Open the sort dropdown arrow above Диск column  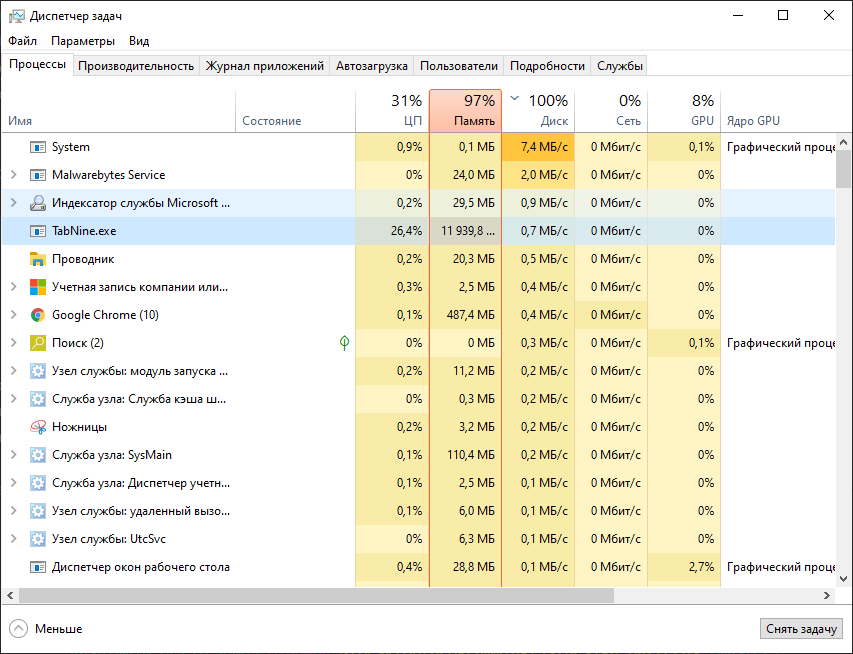[514, 99]
